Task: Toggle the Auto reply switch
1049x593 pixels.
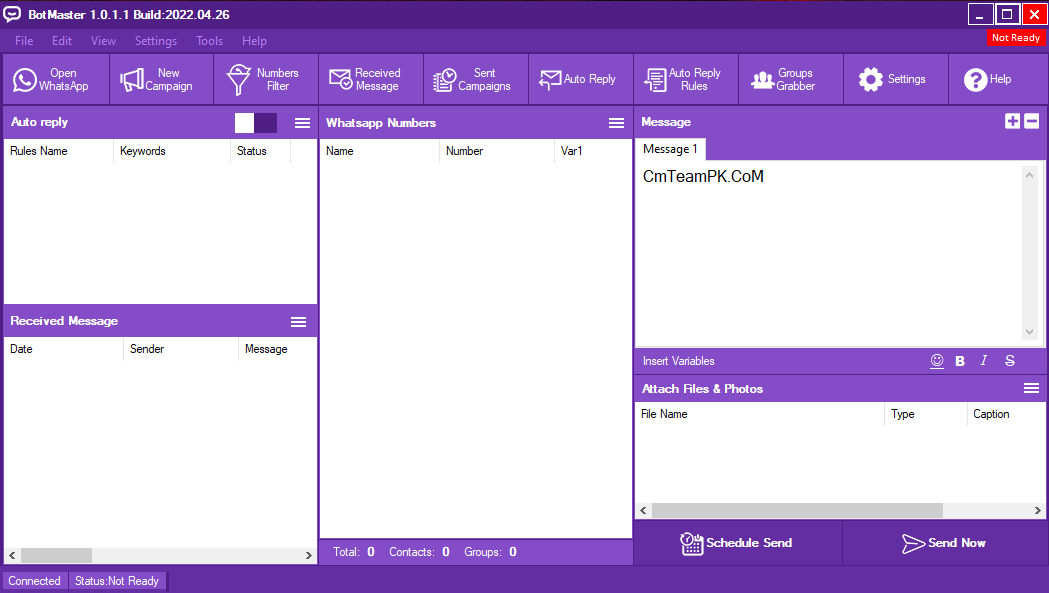Action: point(256,122)
